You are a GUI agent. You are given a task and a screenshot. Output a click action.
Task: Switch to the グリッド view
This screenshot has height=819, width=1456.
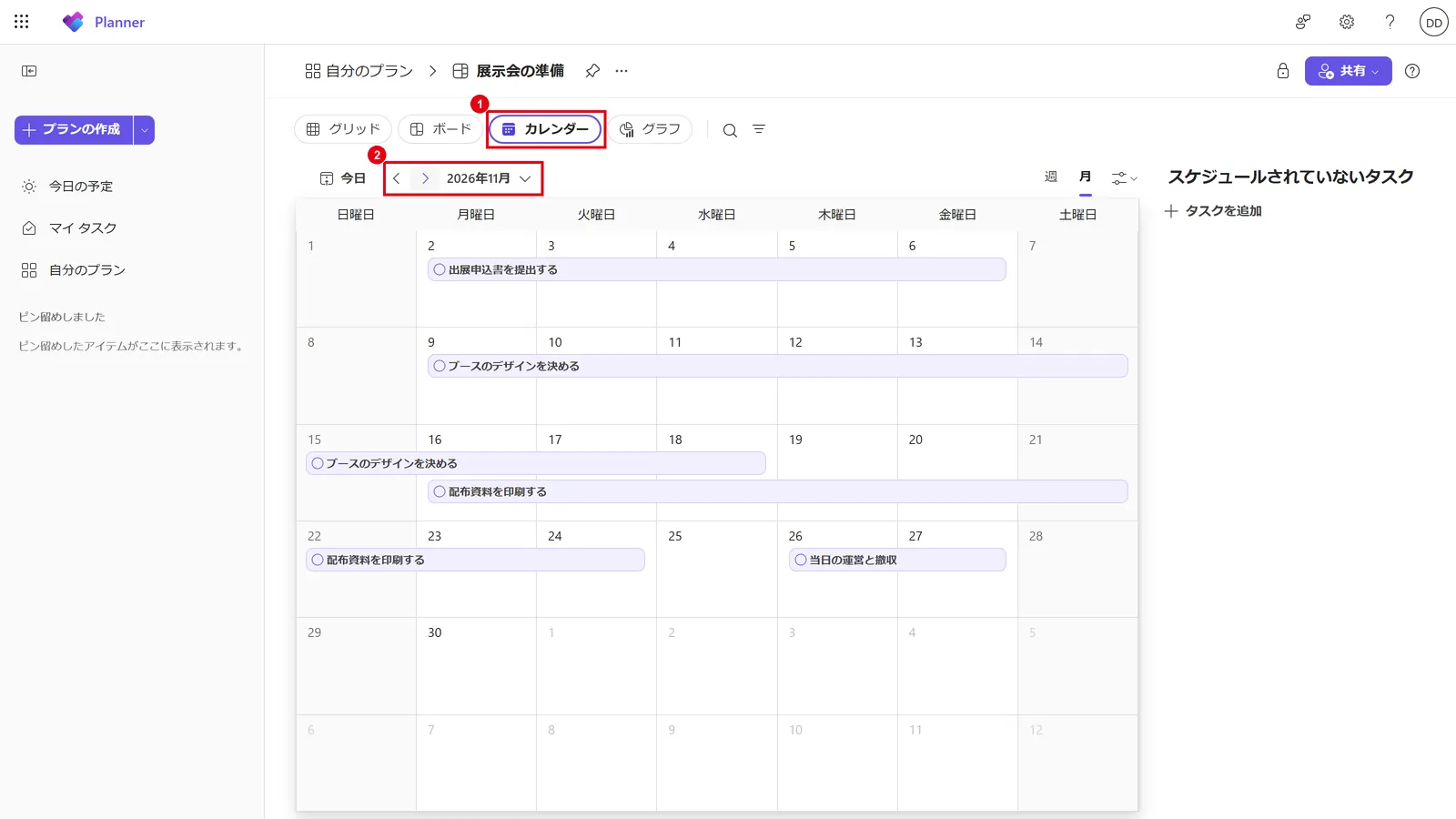pos(343,129)
